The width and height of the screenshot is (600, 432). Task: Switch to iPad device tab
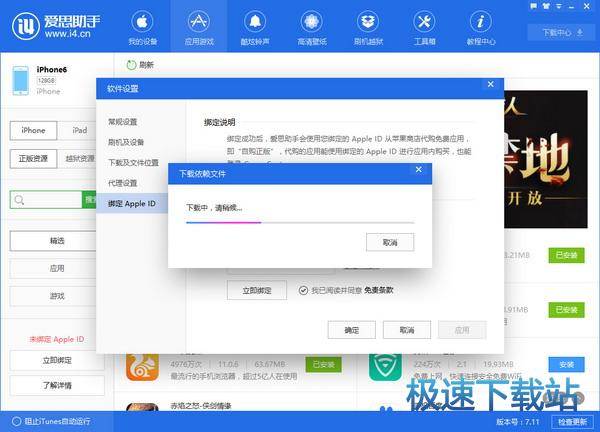click(x=79, y=130)
